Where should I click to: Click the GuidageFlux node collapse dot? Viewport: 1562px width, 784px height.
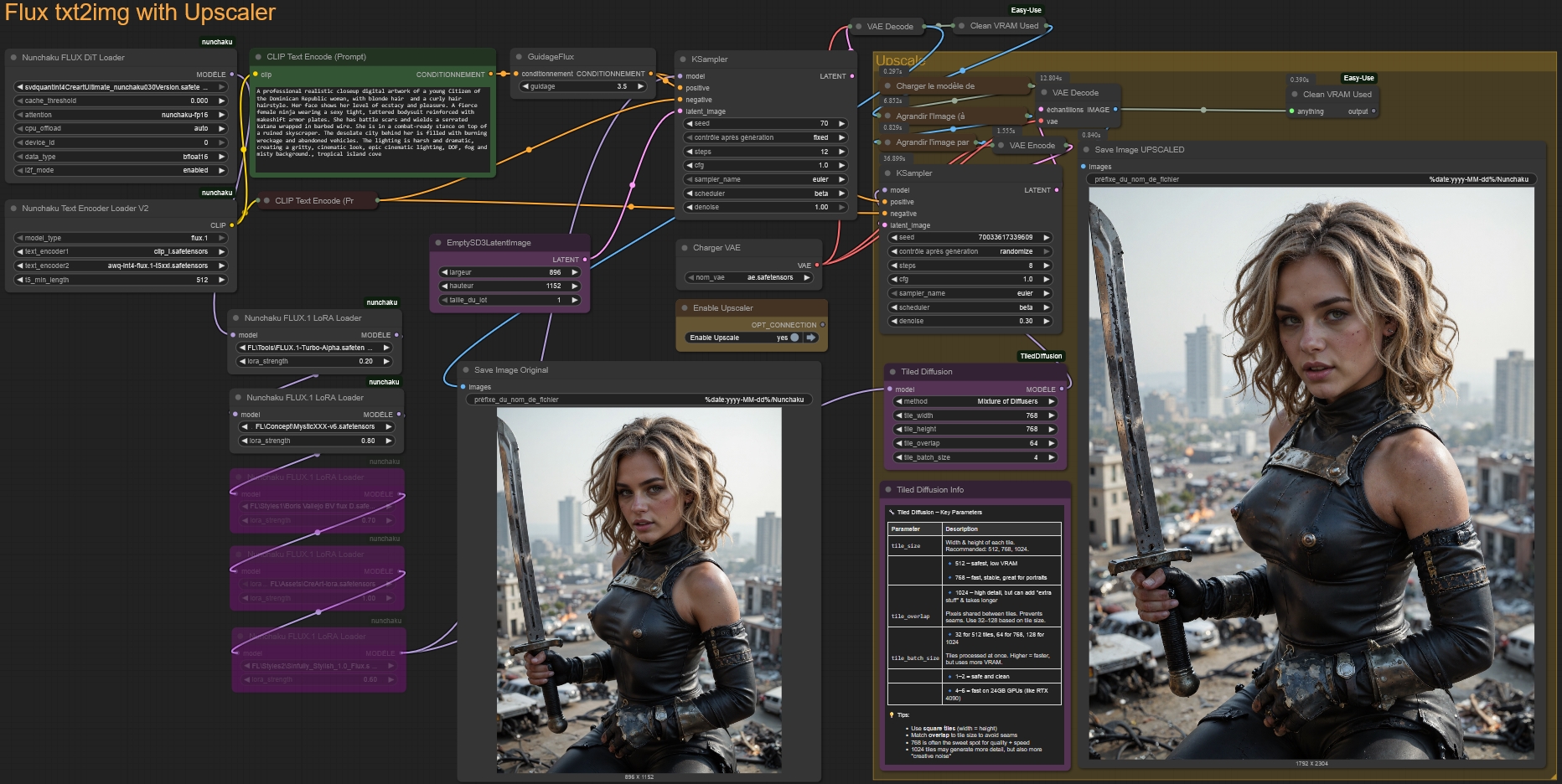click(x=520, y=57)
